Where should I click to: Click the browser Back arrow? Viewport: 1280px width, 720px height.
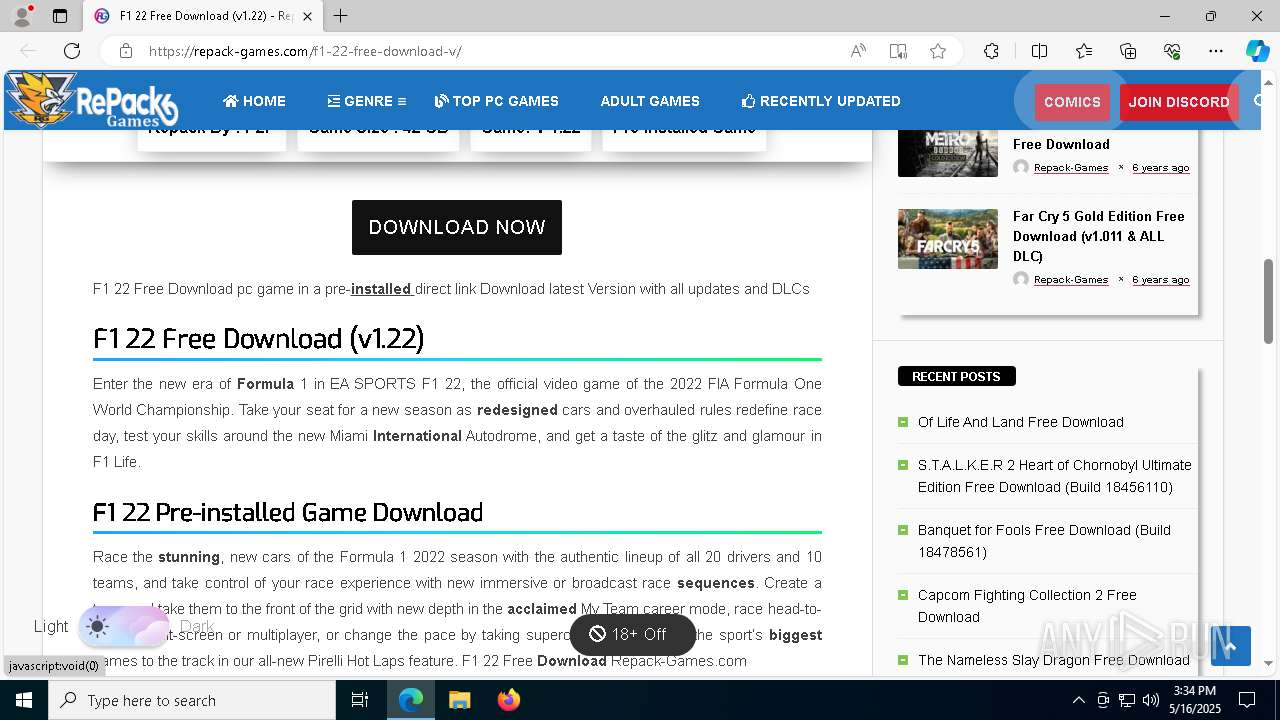tap(28, 51)
